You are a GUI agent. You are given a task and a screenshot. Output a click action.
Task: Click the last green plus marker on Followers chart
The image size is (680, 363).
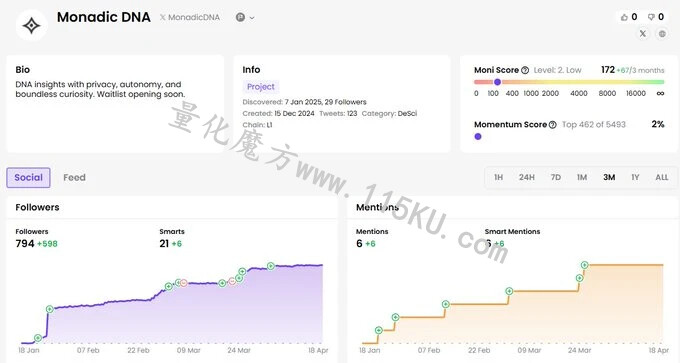pyautogui.click(x=271, y=266)
